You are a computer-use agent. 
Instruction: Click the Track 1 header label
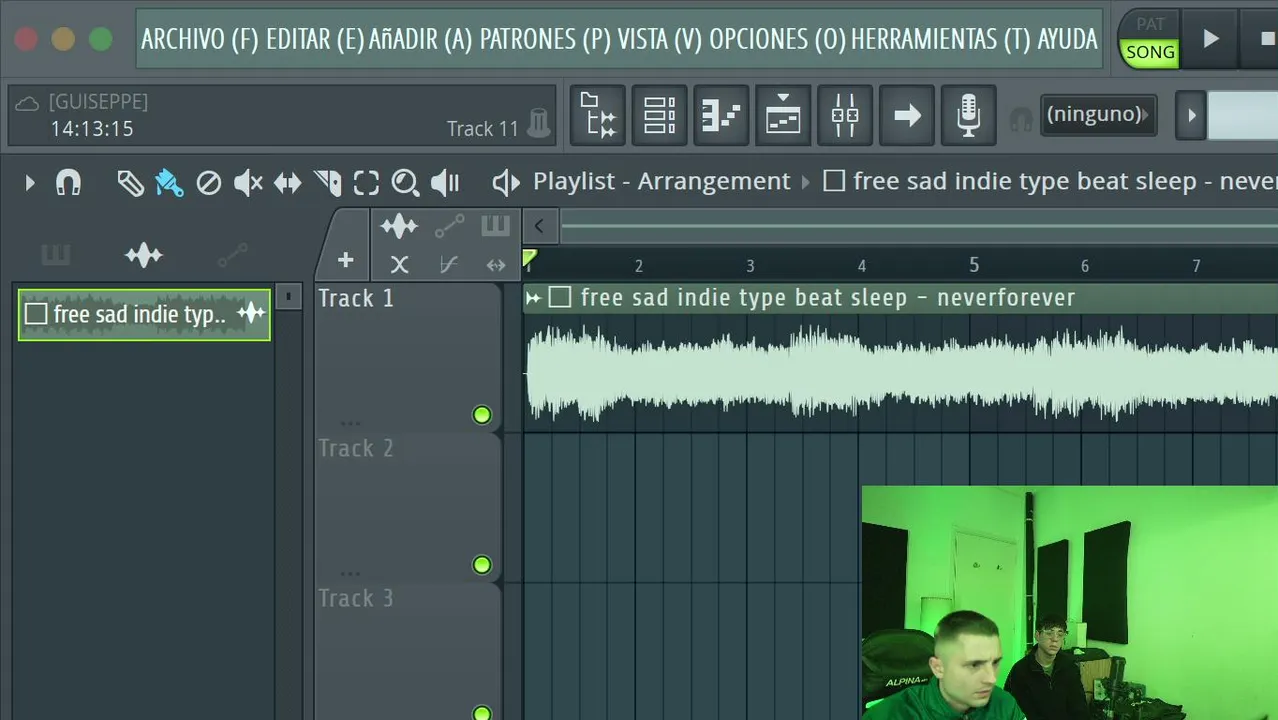tap(356, 298)
